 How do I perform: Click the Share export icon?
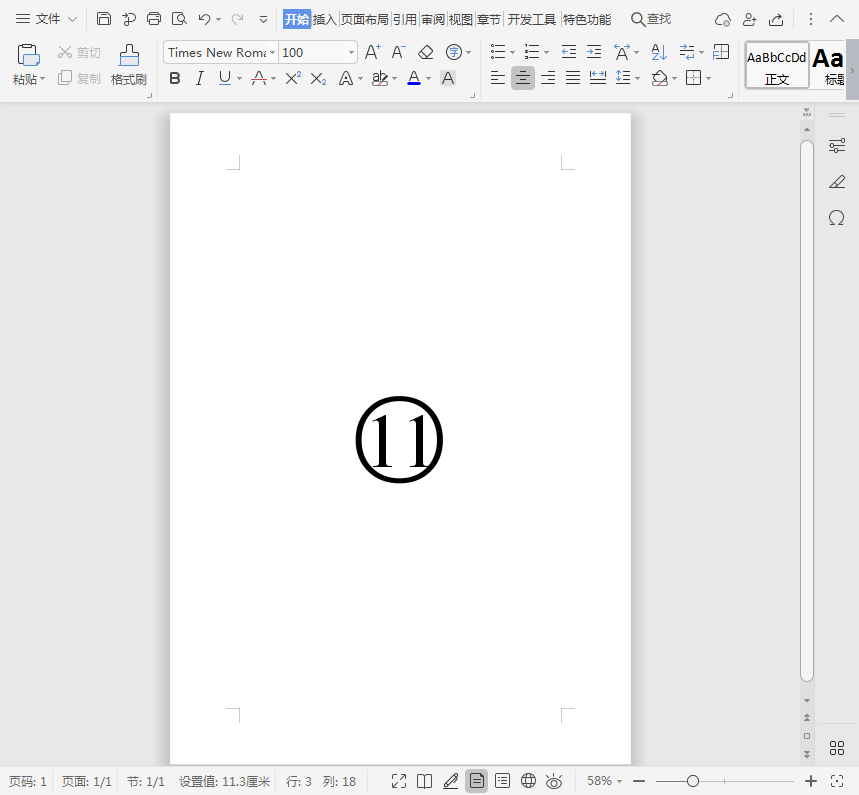776,20
